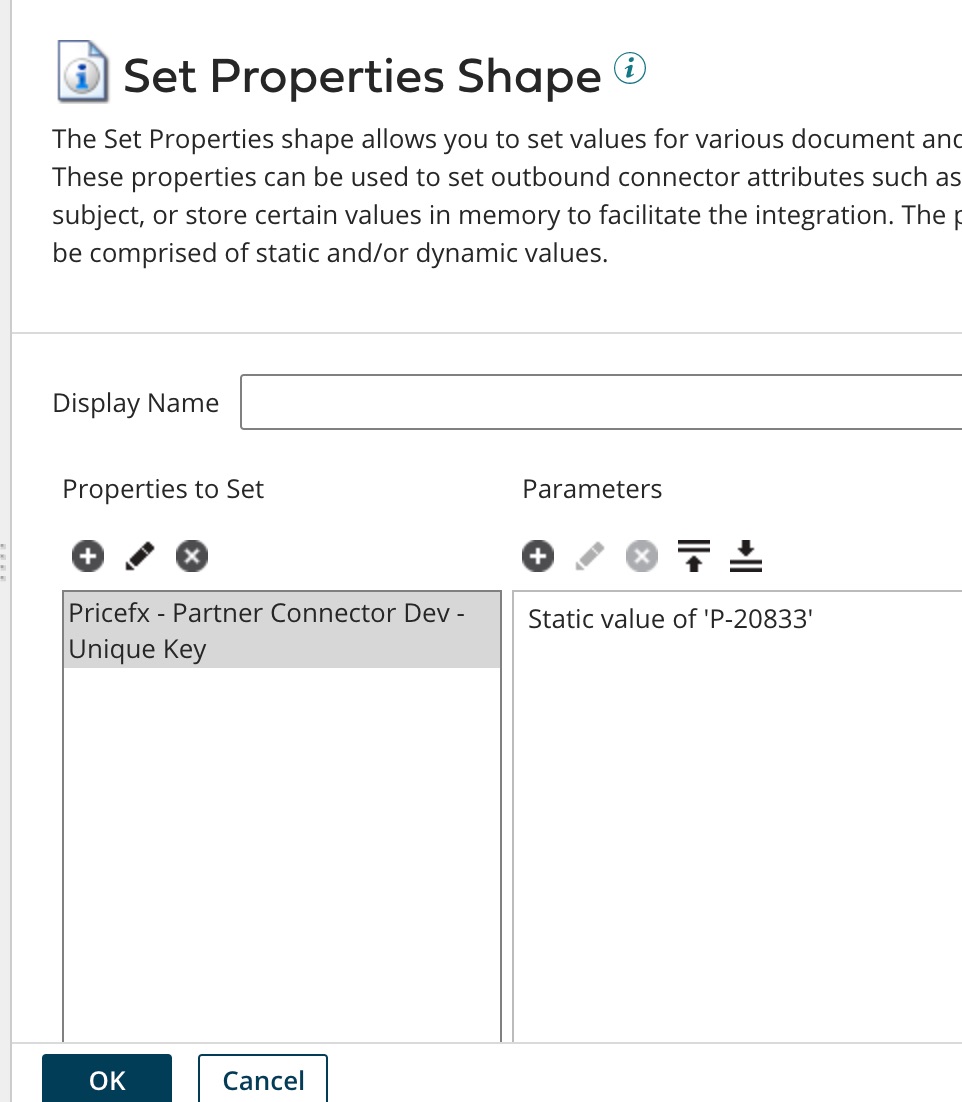Click the document icon left of the title

[81, 73]
